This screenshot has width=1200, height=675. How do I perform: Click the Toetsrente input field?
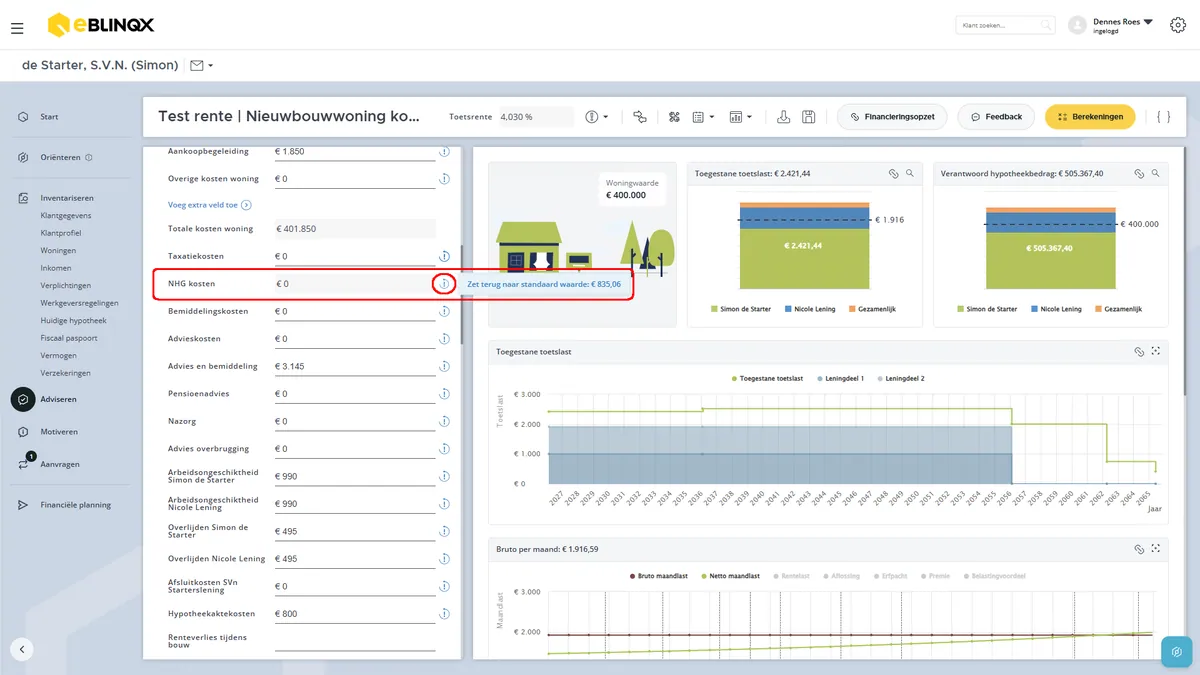536,117
